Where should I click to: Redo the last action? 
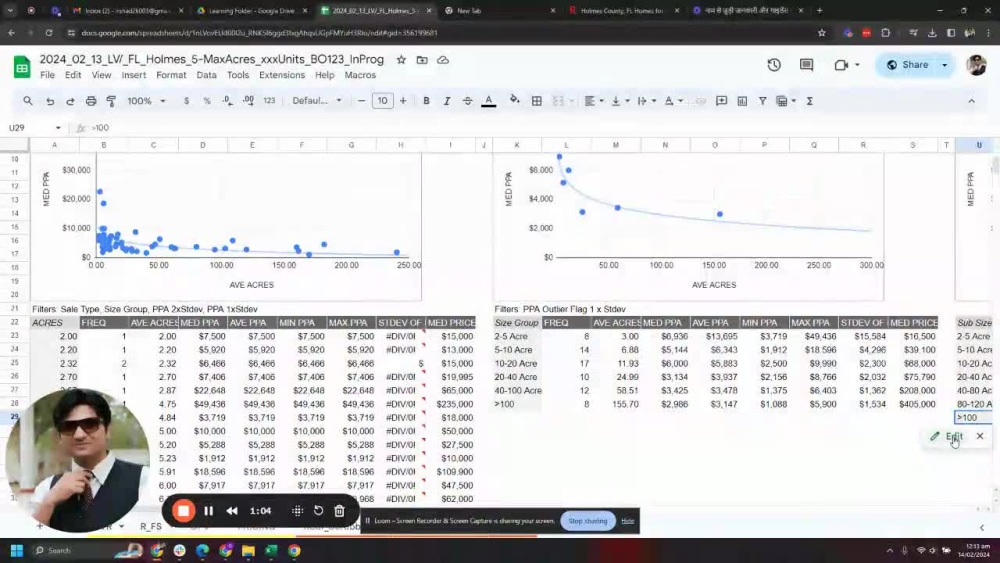tap(70, 101)
